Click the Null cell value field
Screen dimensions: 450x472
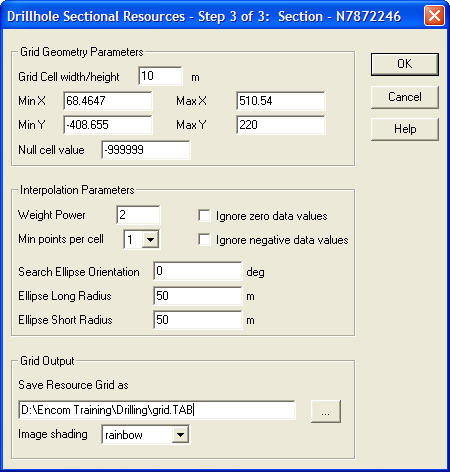146,150
